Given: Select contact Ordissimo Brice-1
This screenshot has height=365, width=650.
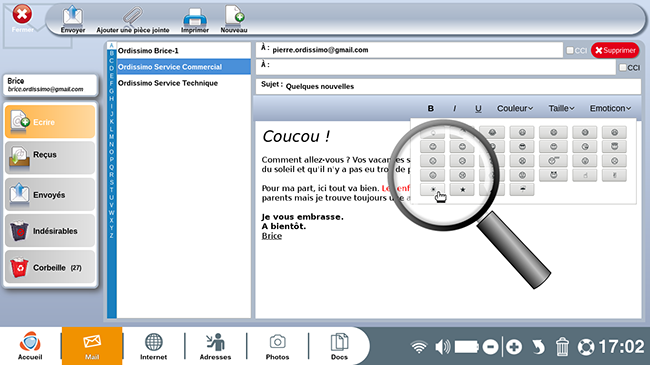Looking at the screenshot, I should 184,51.
